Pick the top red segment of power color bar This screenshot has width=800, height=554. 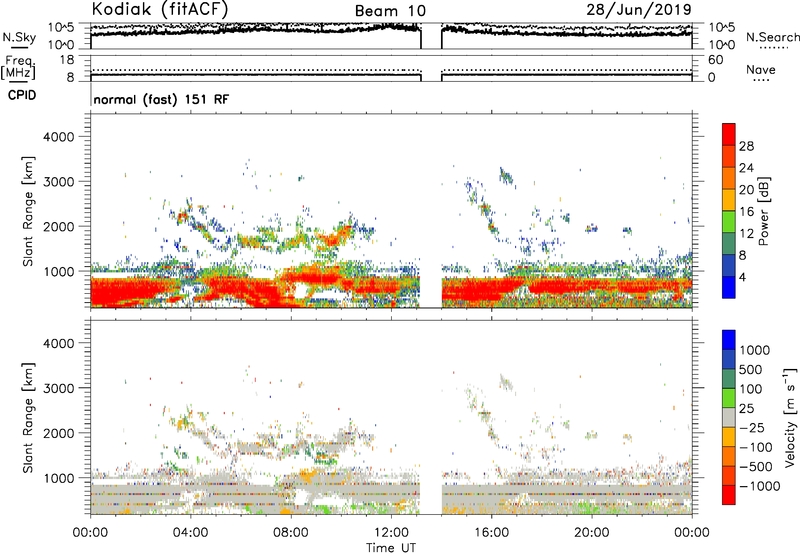[x=729, y=134]
